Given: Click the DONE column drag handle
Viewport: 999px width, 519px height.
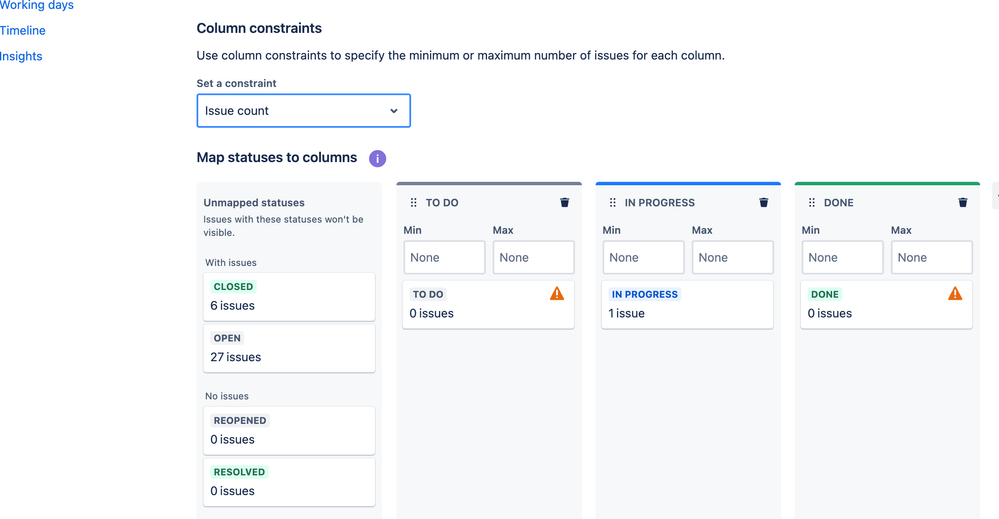Looking at the screenshot, I should coord(812,202).
